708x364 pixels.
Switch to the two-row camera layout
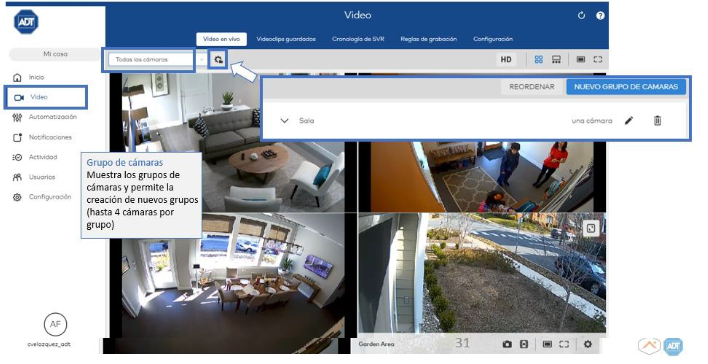tap(556, 60)
